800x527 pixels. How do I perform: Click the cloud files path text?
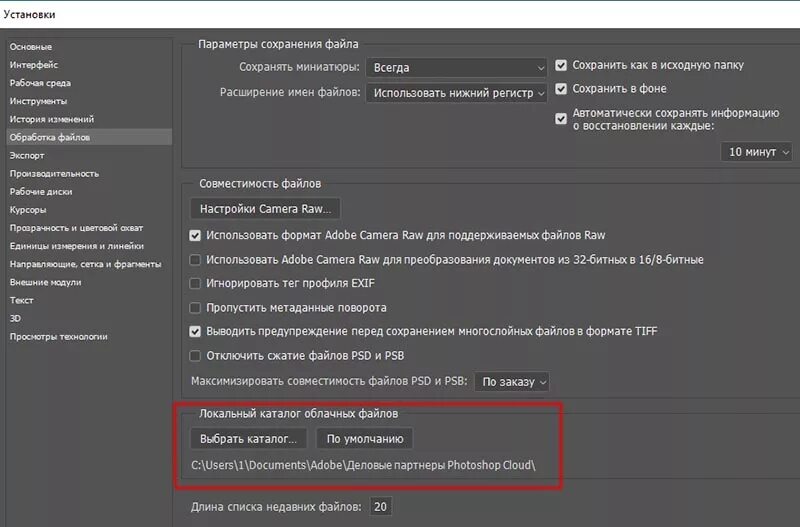tap(363, 465)
